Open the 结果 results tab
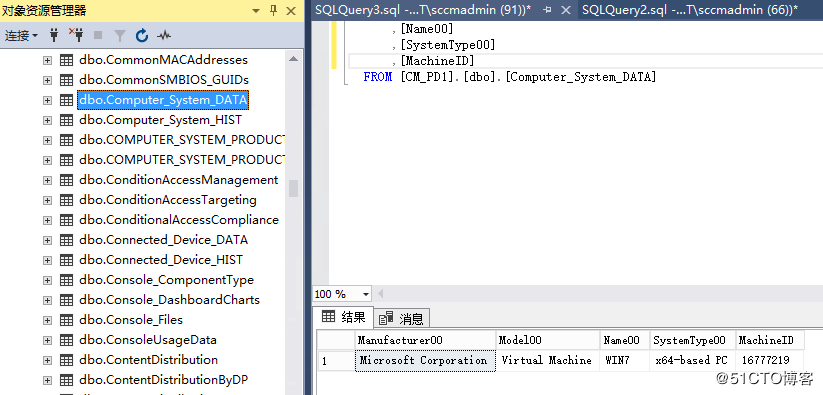823x395 pixels. [343, 317]
